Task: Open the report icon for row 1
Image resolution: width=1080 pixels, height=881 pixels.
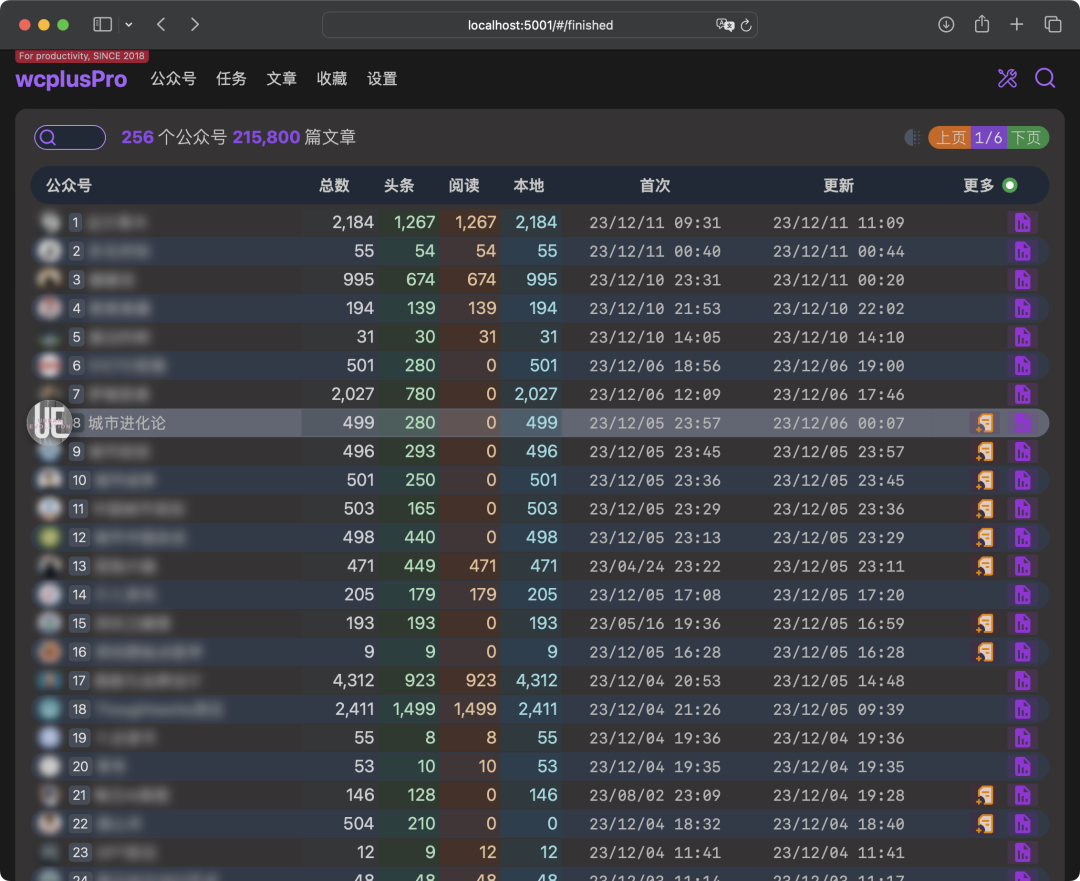Action: pos(1022,222)
